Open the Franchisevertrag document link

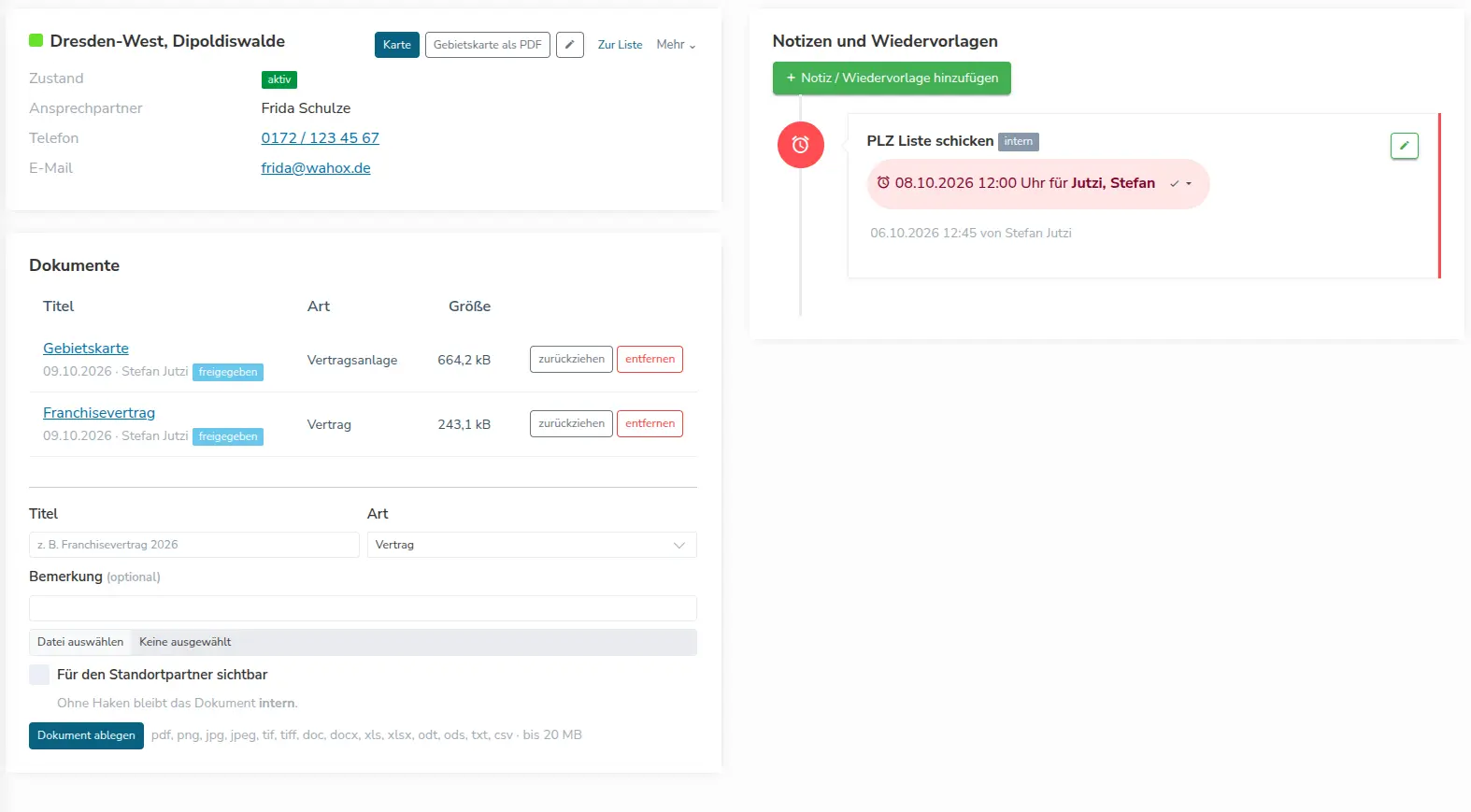pyautogui.click(x=99, y=413)
